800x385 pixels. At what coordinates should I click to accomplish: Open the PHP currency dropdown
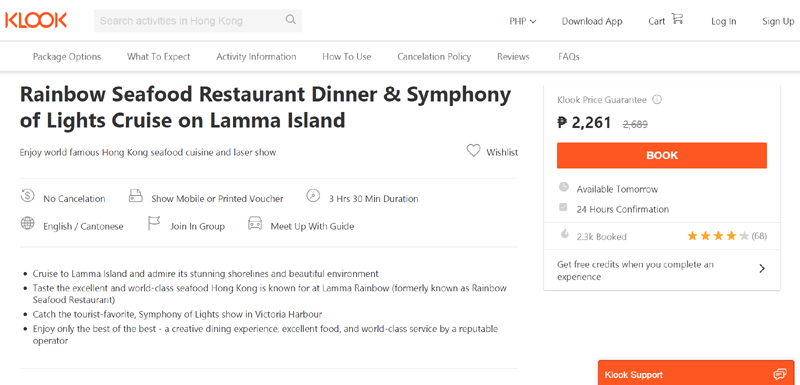tap(522, 21)
